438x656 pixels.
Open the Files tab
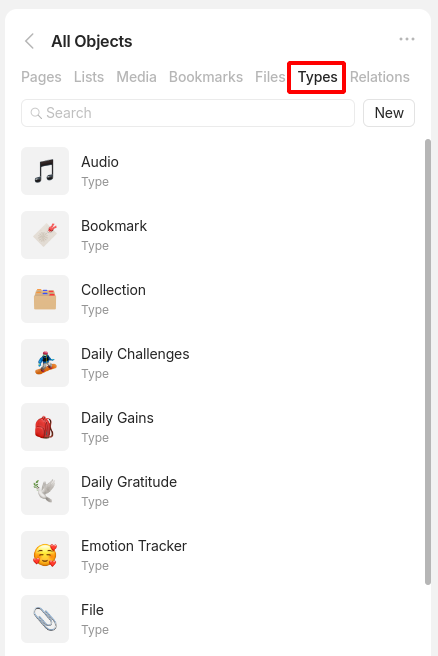[270, 77]
